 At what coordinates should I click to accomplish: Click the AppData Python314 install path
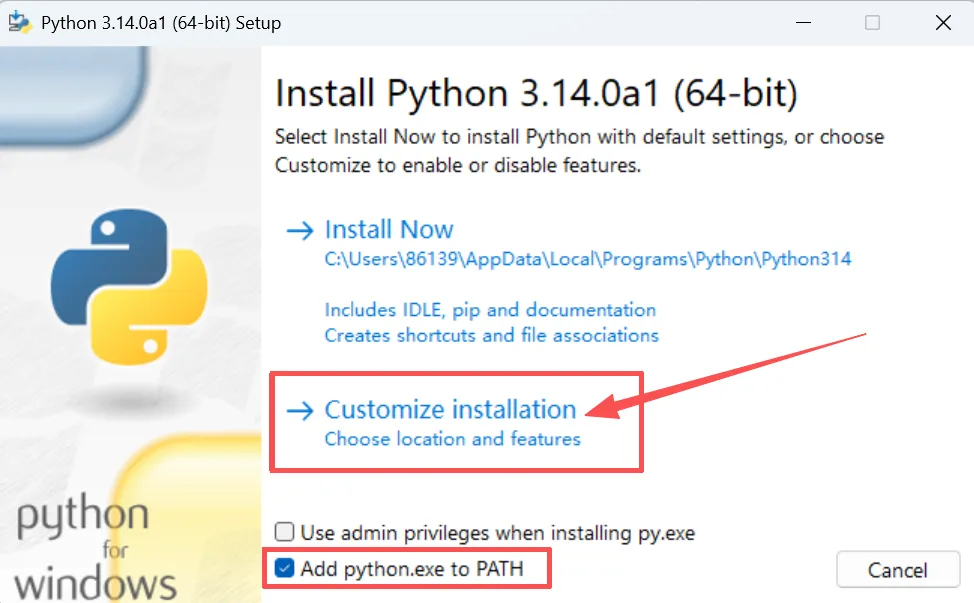coord(587,259)
